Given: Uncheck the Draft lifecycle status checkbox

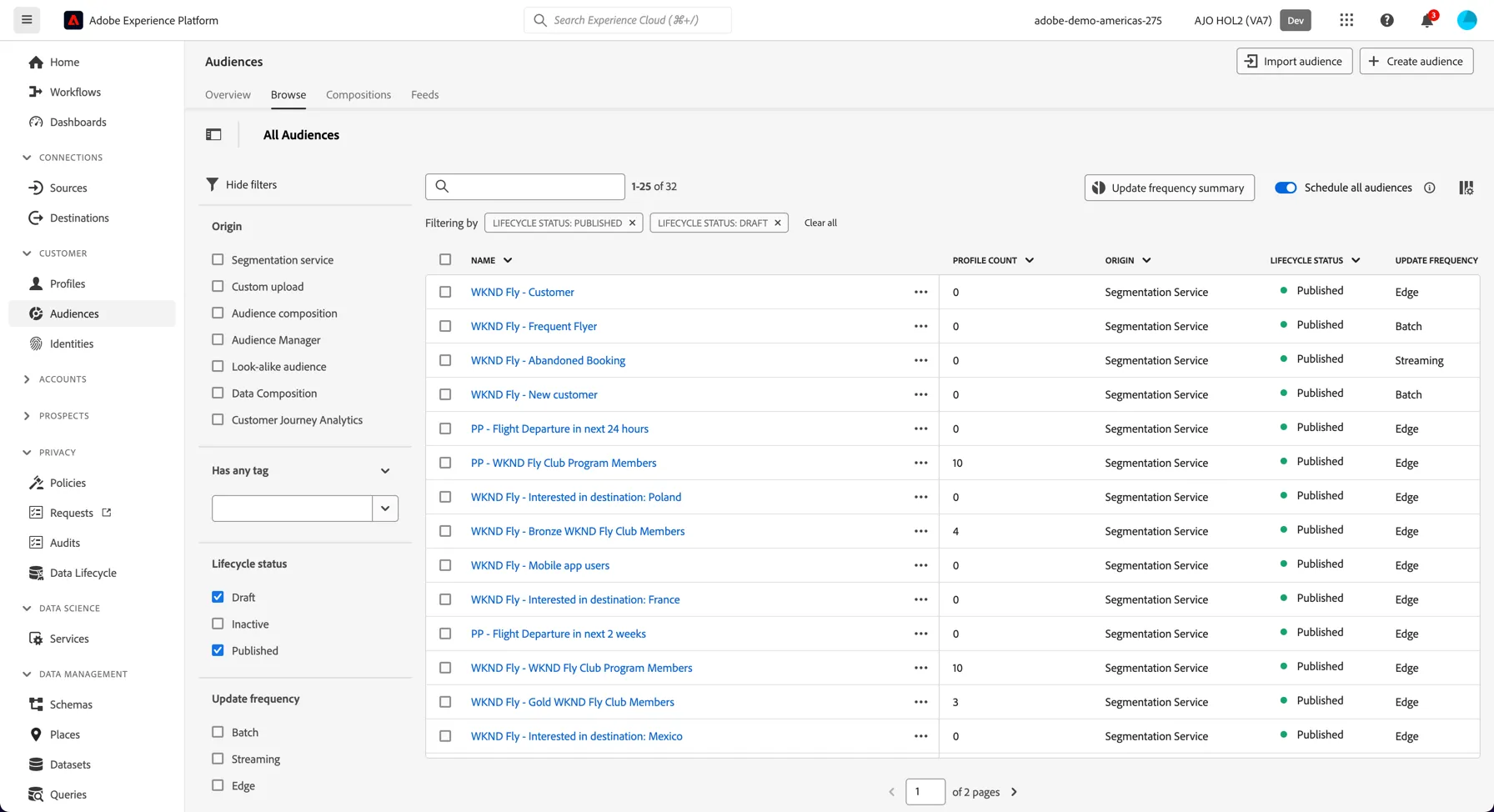Looking at the screenshot, I should coord(218,597).
